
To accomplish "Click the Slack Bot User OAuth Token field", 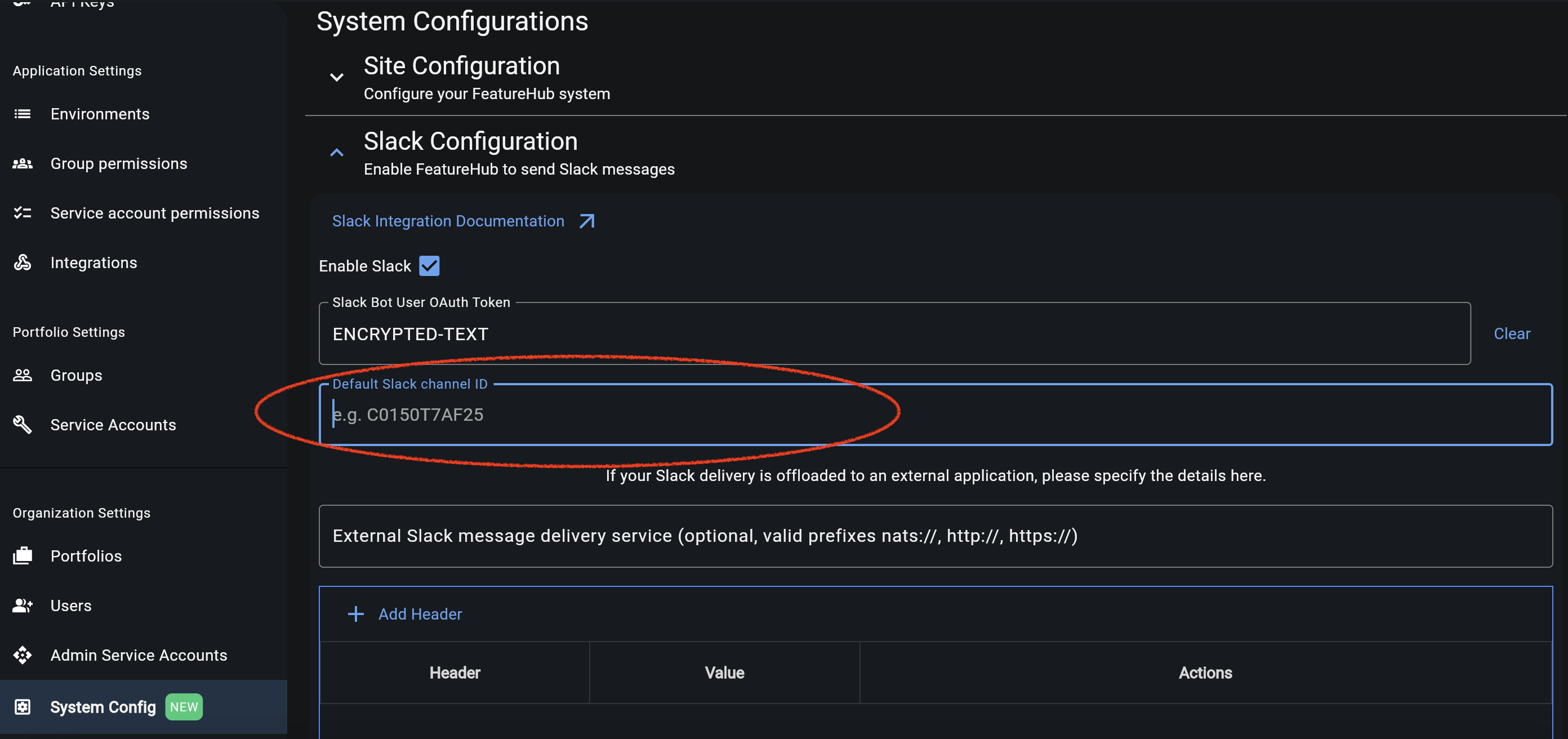I will (x=894, y=334).
